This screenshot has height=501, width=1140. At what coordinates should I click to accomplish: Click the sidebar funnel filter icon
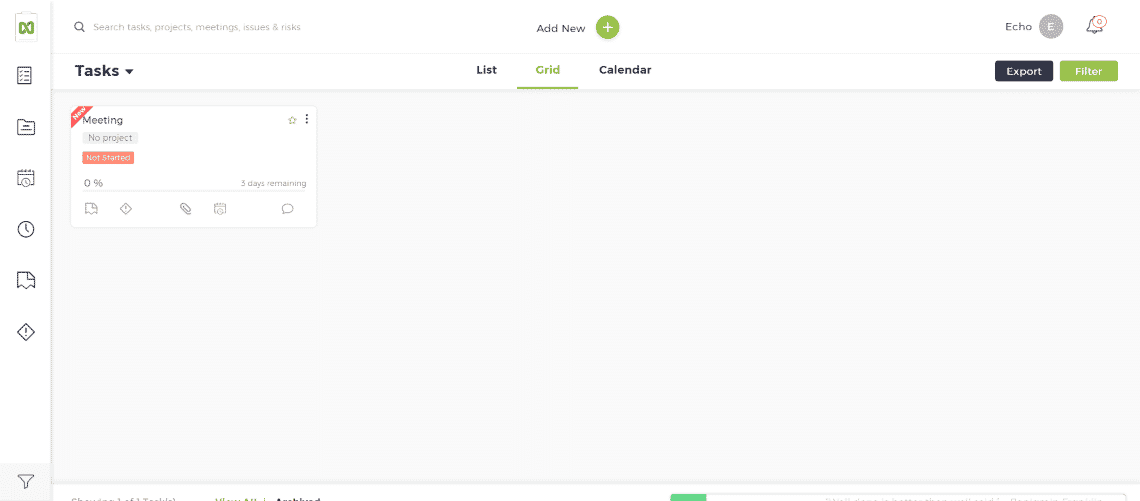pyautogui.click(x=25, y=481)
